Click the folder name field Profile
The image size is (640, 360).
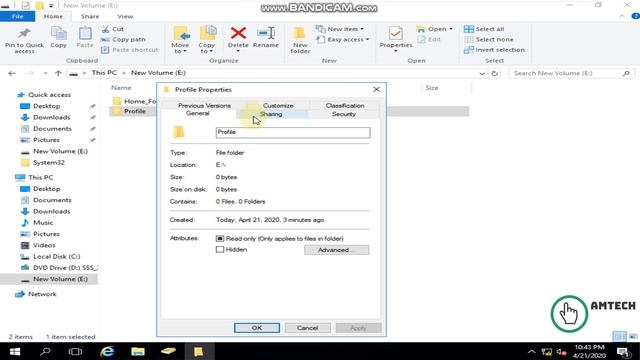(293, 132)
